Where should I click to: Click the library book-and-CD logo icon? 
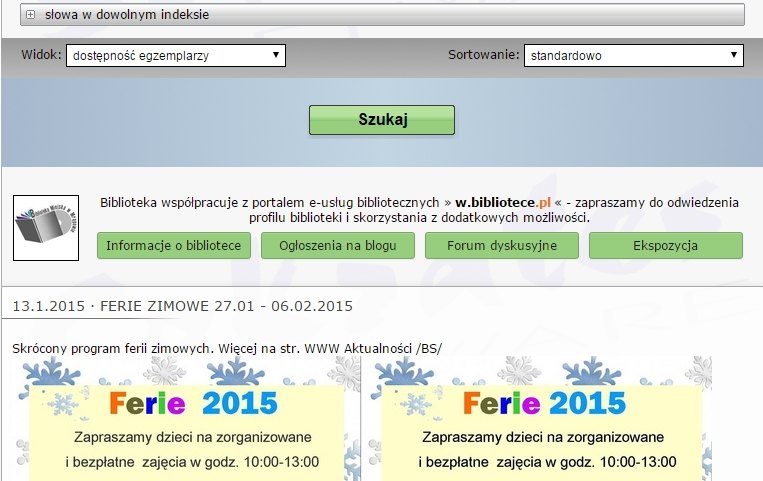pyautogui.click(x=46, y=228)
